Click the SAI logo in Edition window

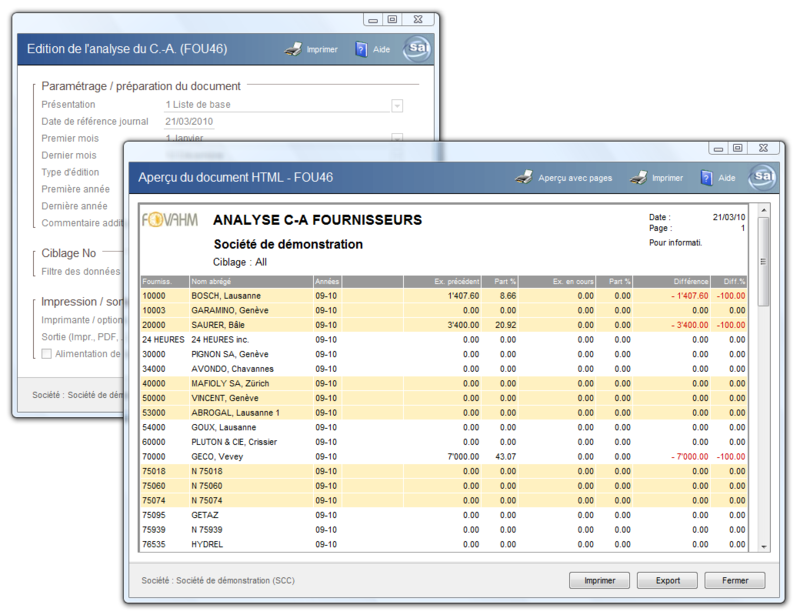point(417,48)
